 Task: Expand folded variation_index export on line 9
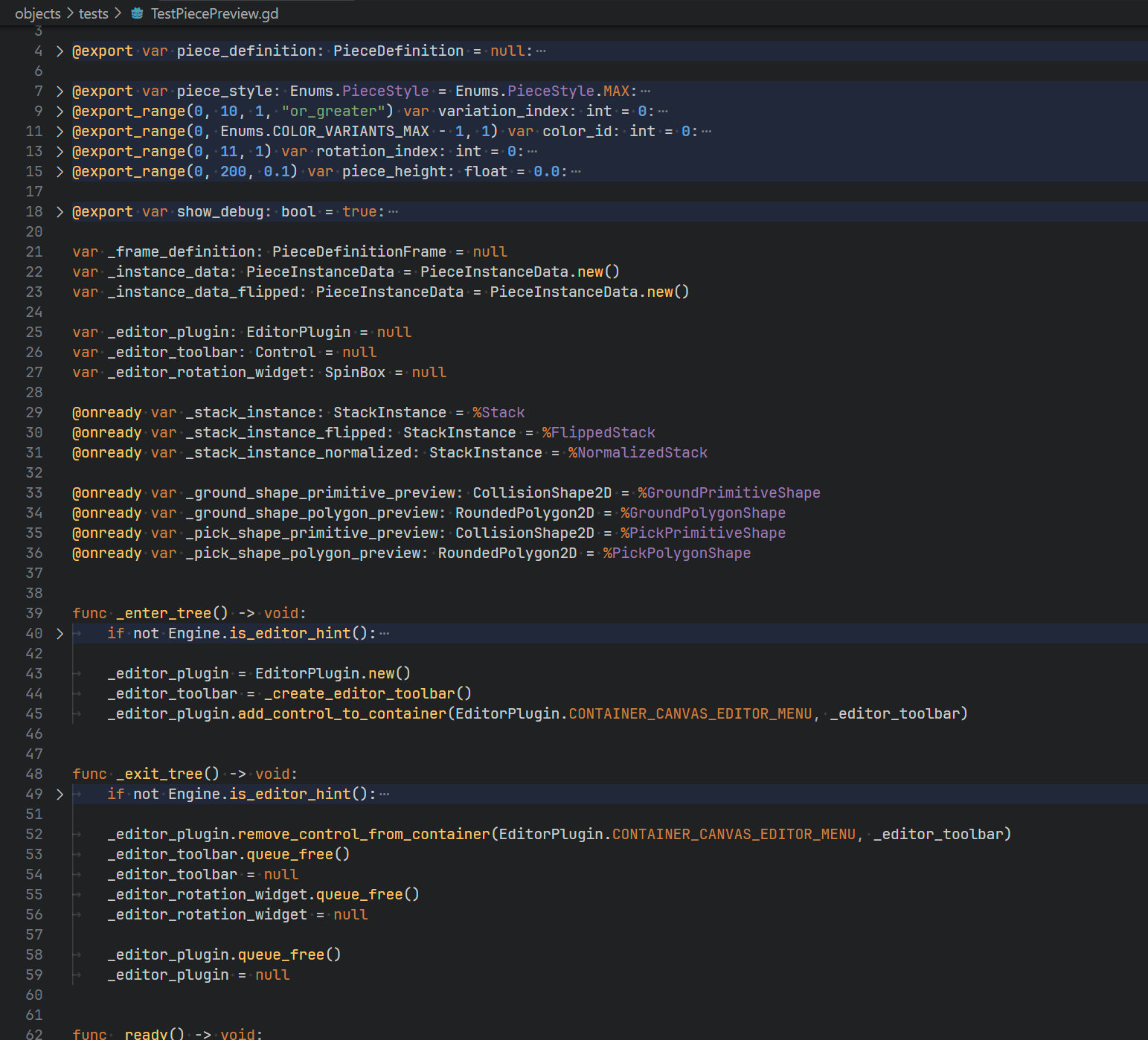coord(60,112)
